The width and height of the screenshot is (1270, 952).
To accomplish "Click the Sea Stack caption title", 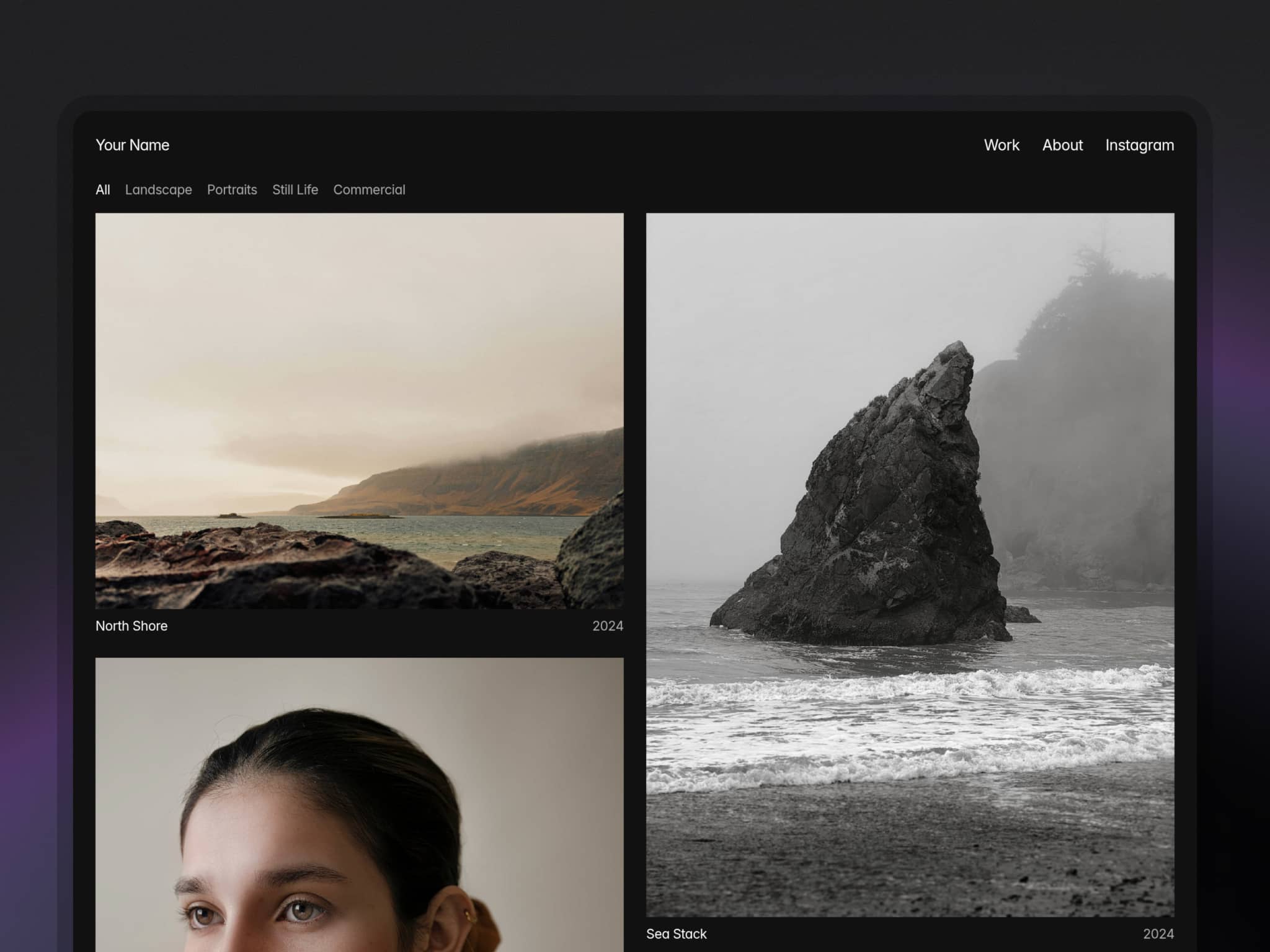I will pyautogui.click(x=677, y=934).
